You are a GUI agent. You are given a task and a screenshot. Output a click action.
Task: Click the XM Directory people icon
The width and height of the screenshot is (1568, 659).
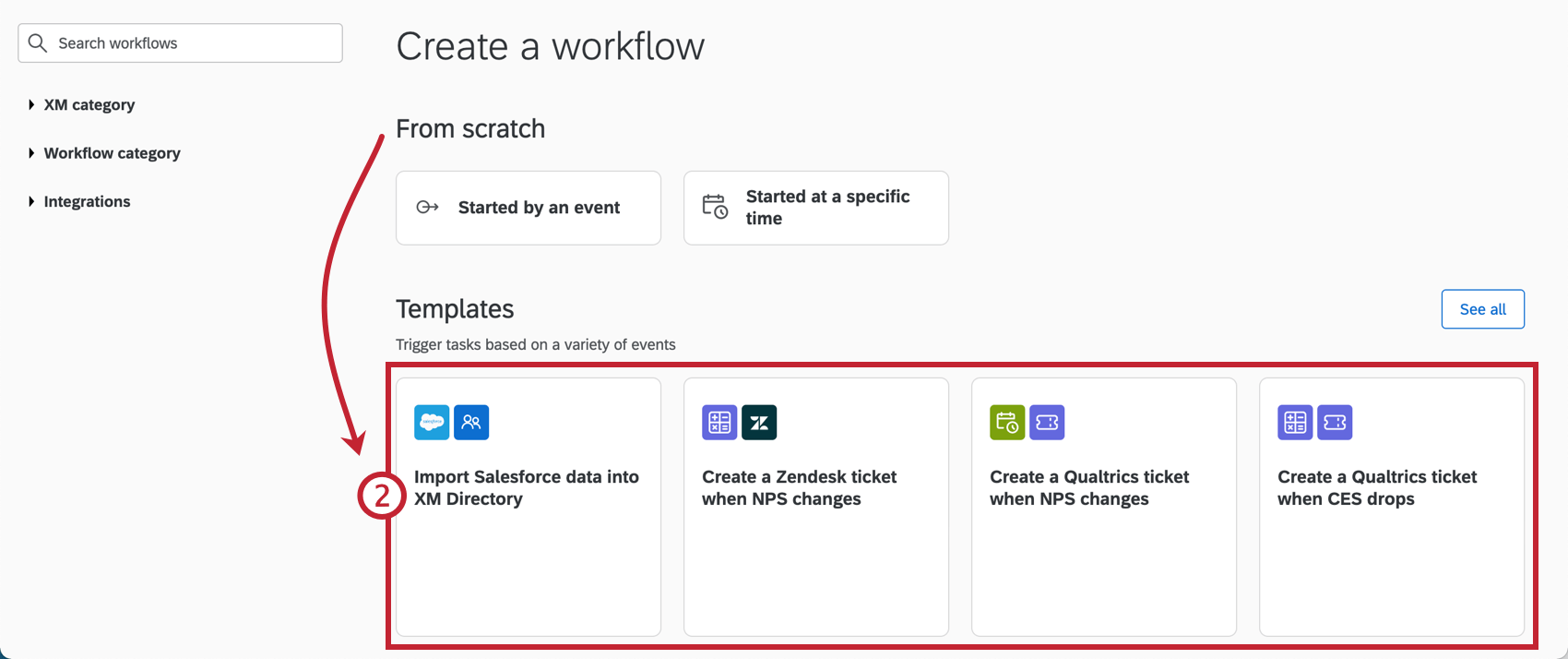(471, 422)
